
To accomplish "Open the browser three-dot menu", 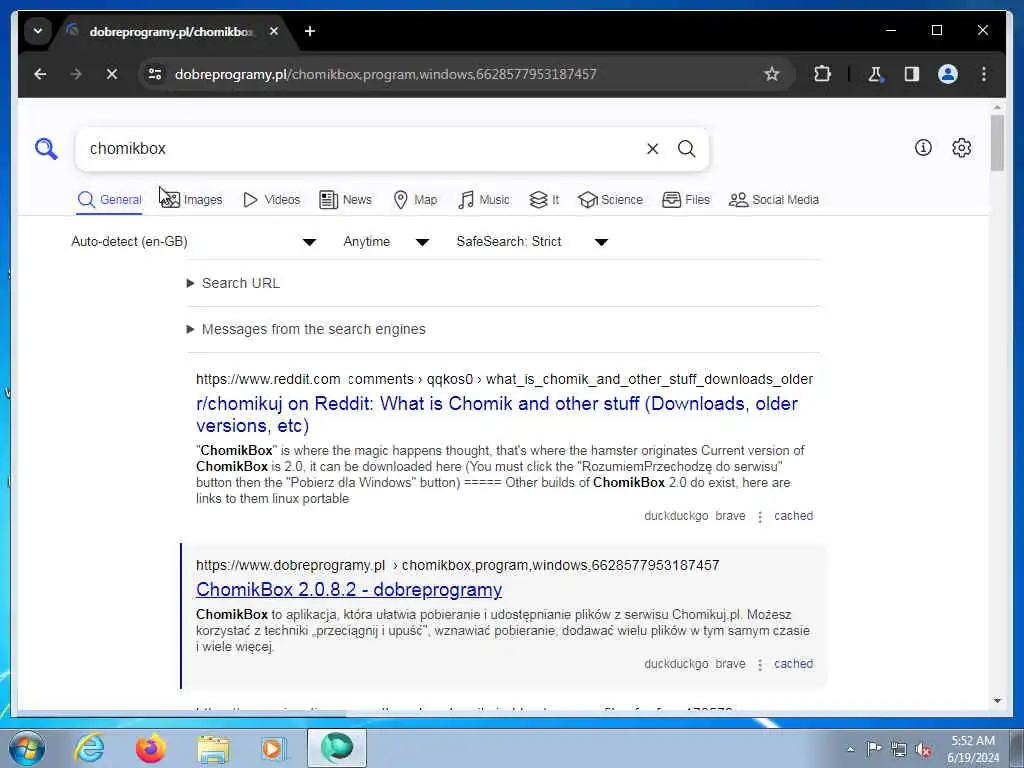I will click(984, 74).
